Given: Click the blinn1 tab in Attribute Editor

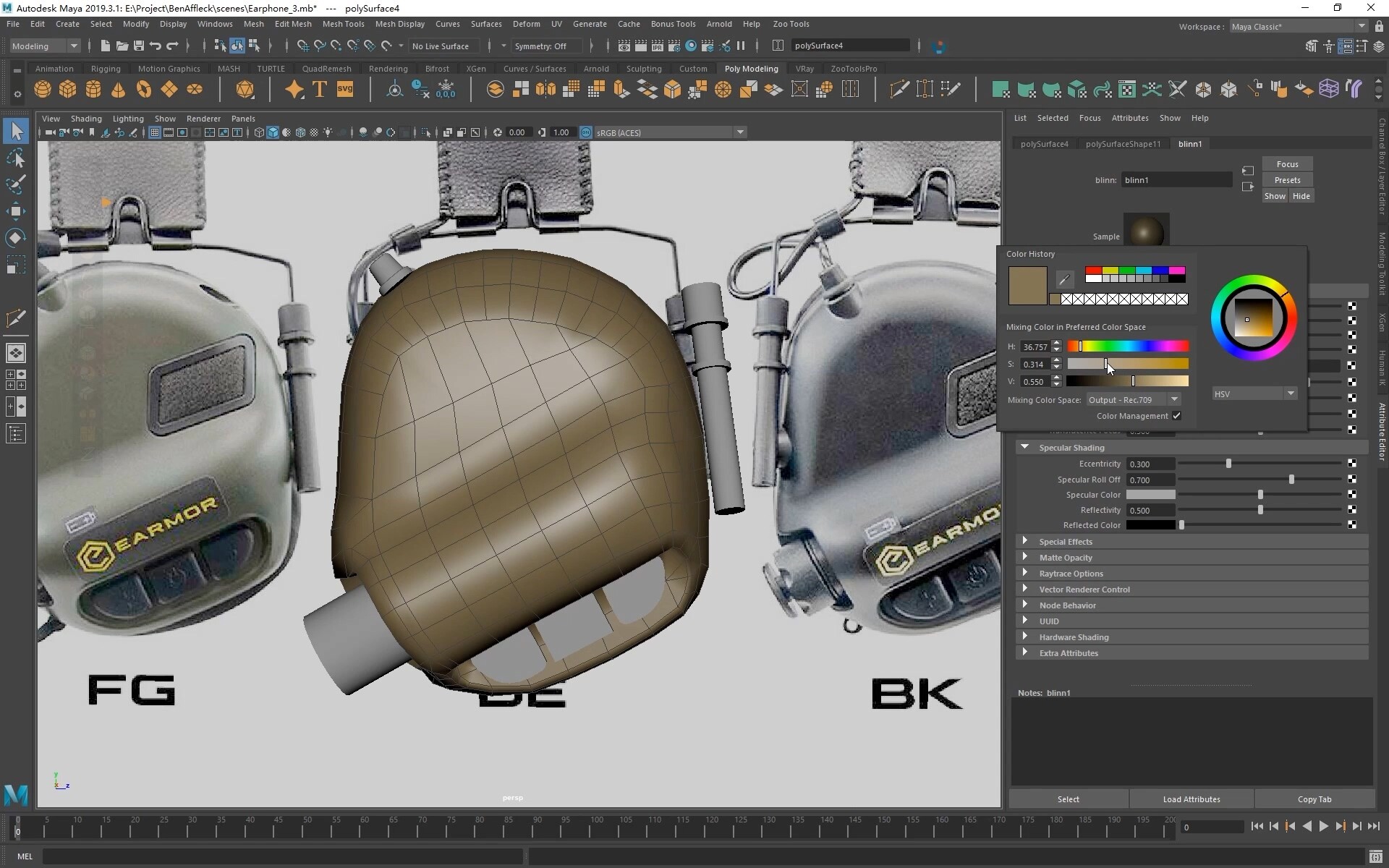Looking at the screenshot, I should (x=1190, y=143).
